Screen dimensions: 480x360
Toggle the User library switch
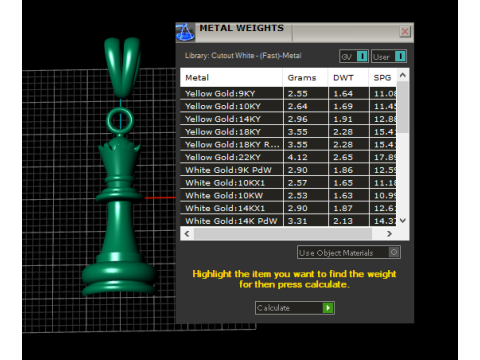click(389, 56)
